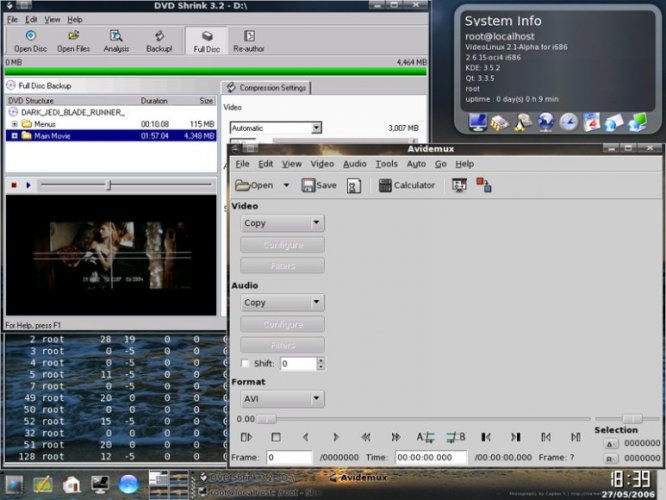This screenshot has width=666, height=500.
Task: Click Avidemux stop button
Action: (276, 437)
